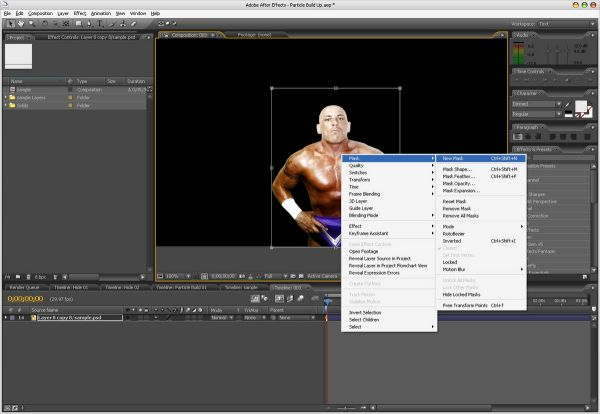Select the Selection arrow tool
The image size is (600, 414).
pos(10,24)
